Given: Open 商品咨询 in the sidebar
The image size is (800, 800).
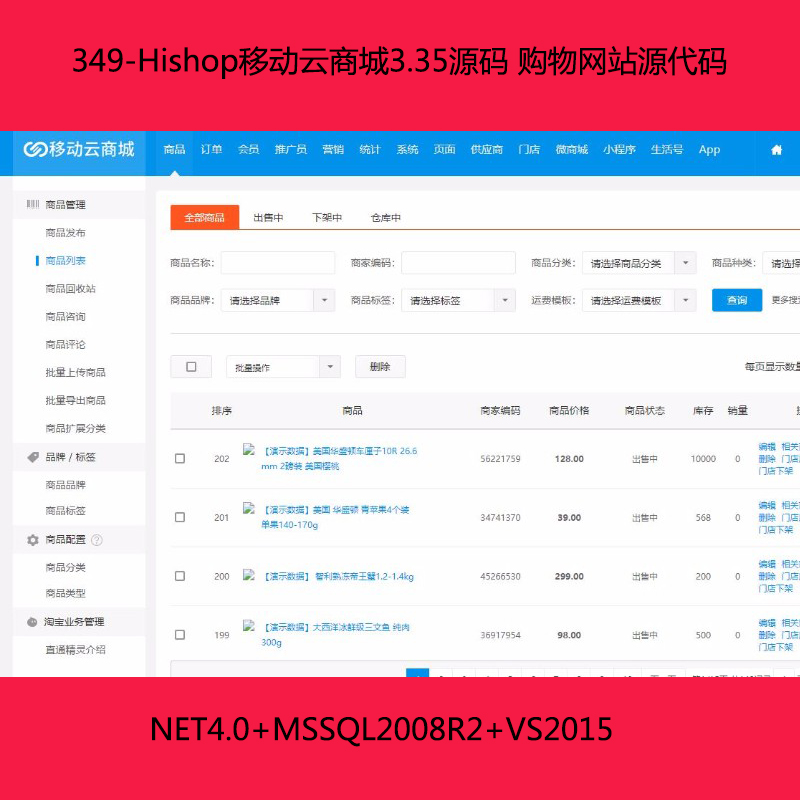Looking at the screenshot, I should 65,317.
